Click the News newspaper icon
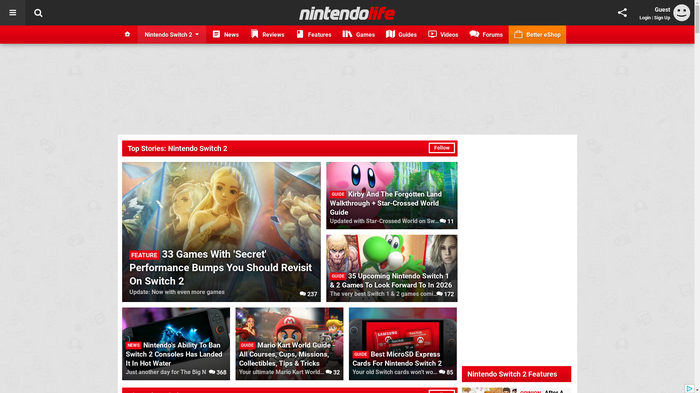 coord(216,34)
